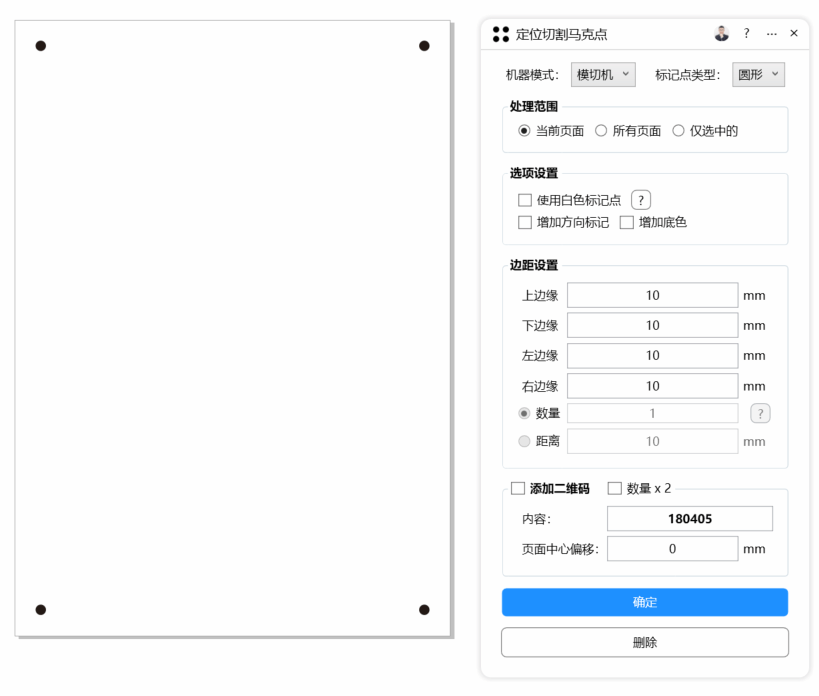
Task: Open the user avatar profile icon
Action: [722, 34]
